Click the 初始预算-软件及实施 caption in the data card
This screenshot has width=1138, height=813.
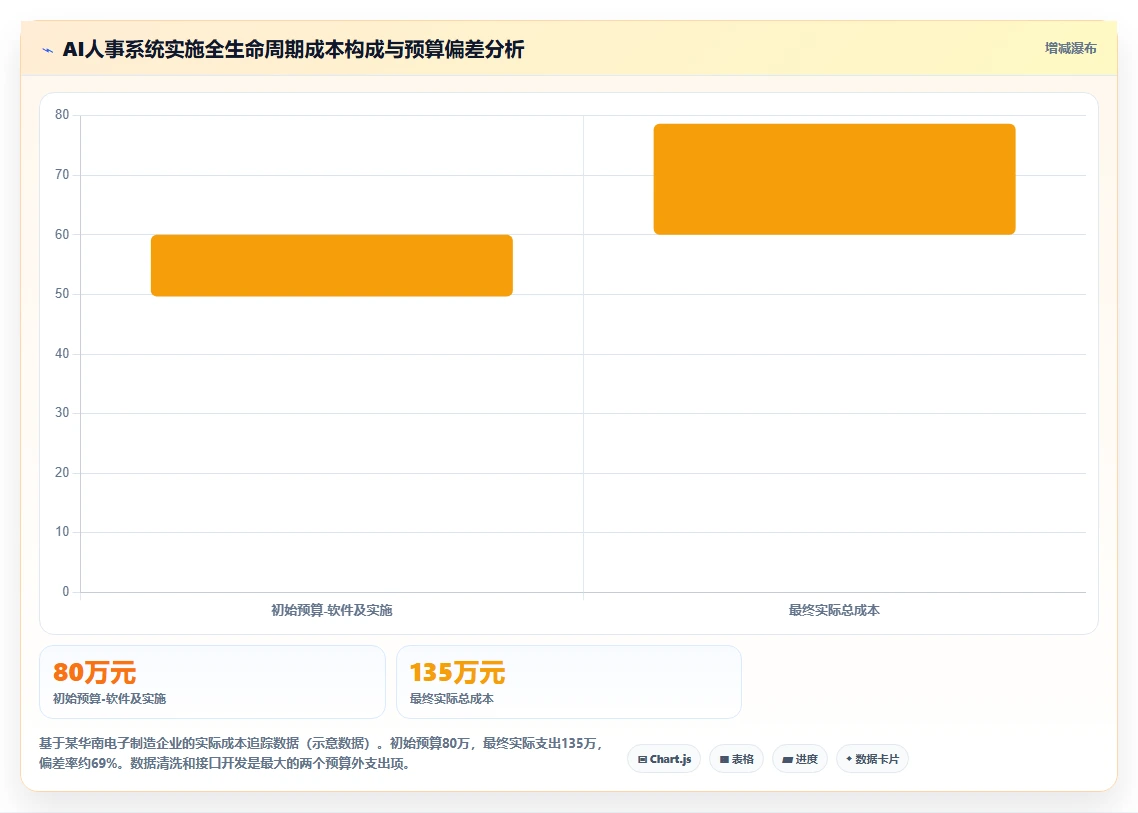[110, 699]
